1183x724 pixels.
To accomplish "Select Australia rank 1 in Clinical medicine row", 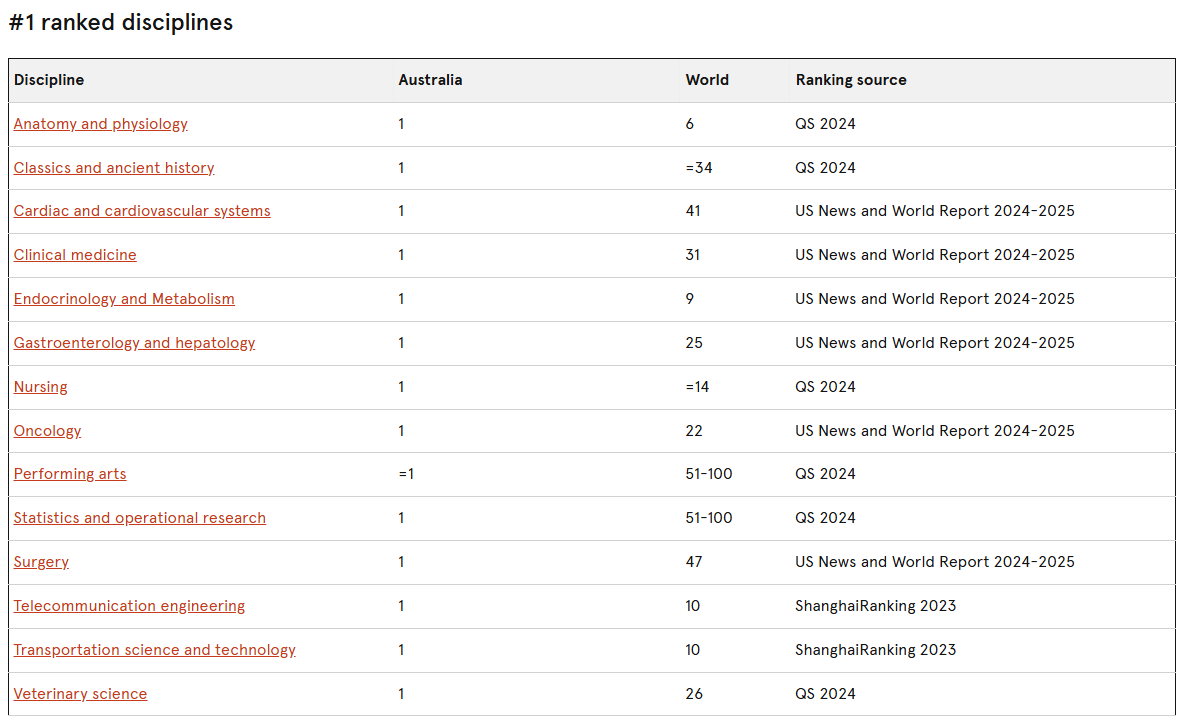I will (401, 255).
